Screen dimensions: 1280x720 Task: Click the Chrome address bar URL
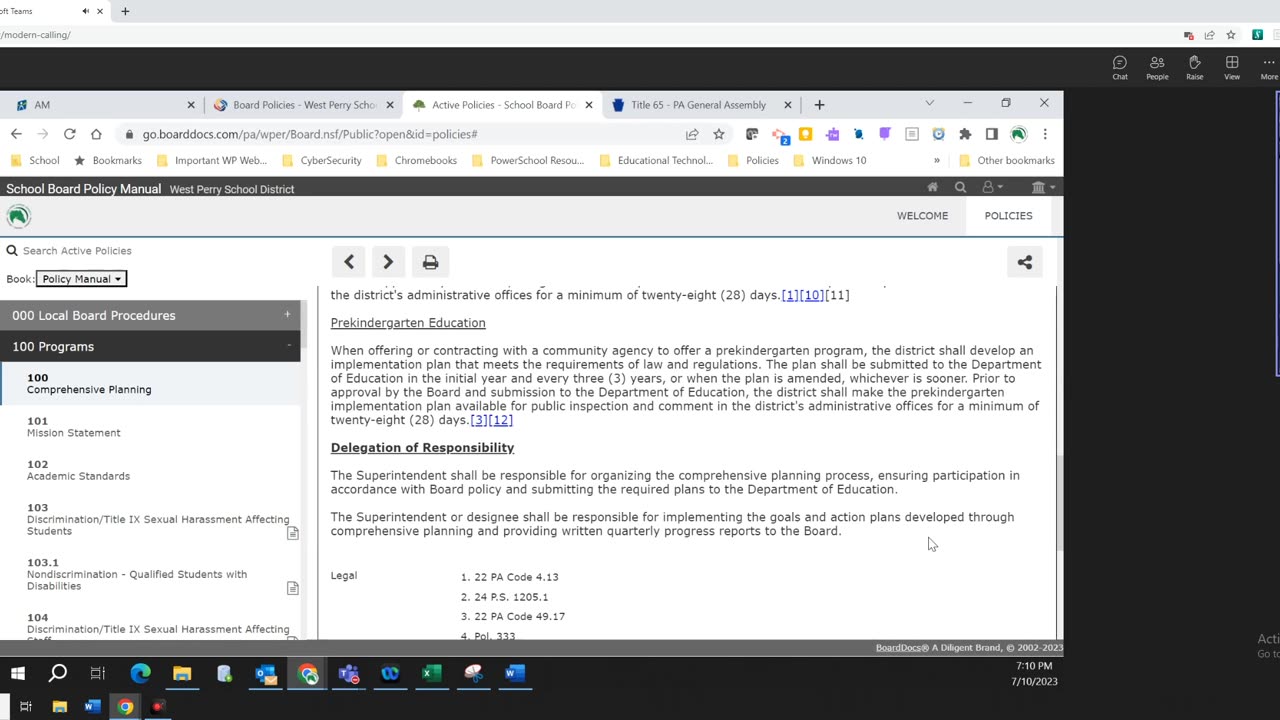[310, 134]
